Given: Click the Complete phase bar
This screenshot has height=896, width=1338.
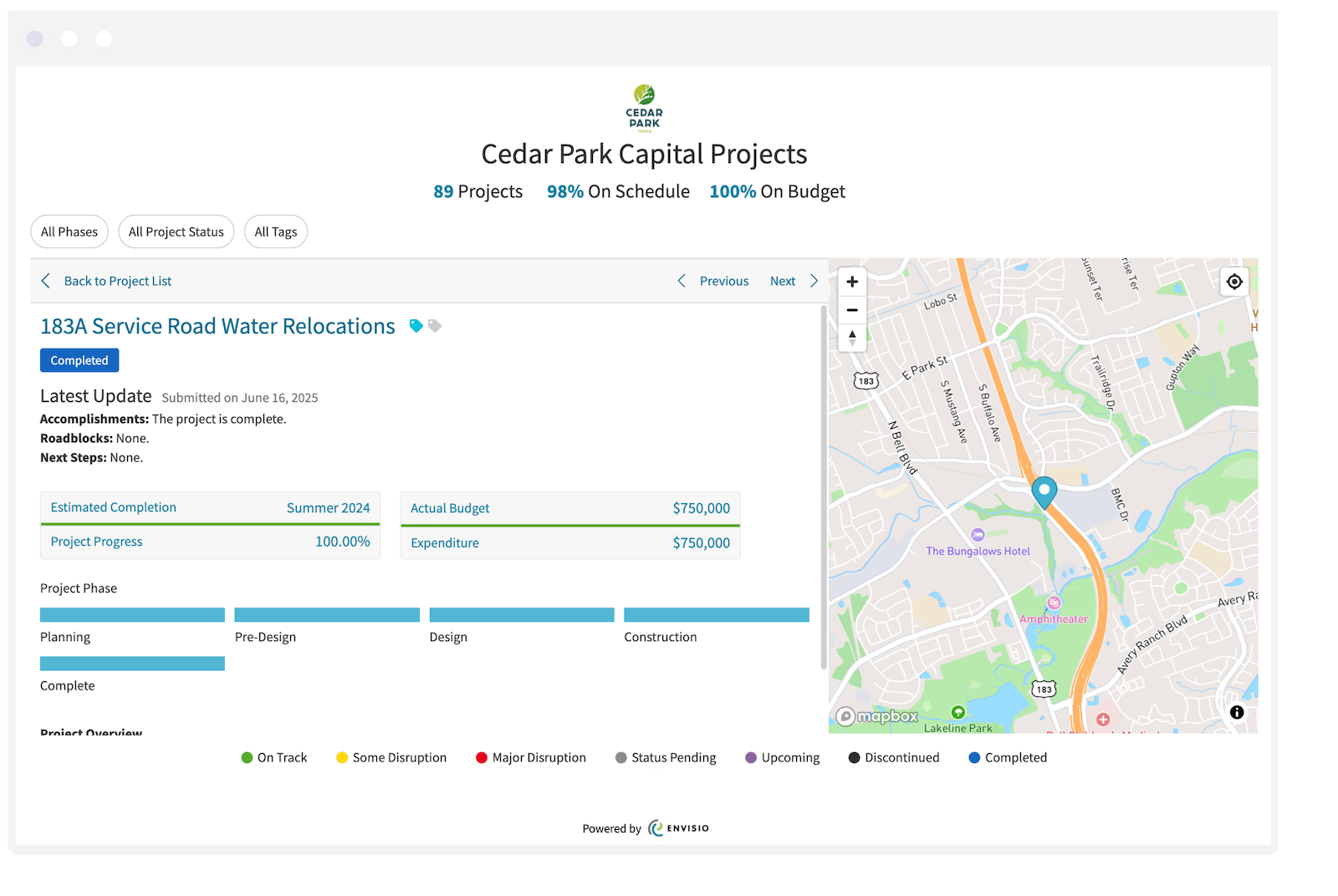Looking at the screenshot, I should [x=132, y=664].
